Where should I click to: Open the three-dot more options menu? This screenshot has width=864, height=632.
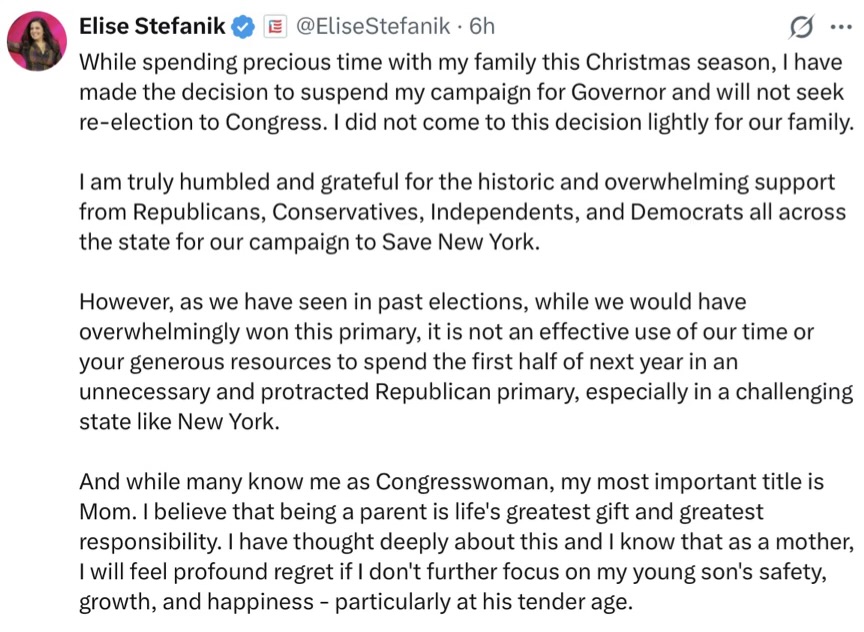coord(838,26)
